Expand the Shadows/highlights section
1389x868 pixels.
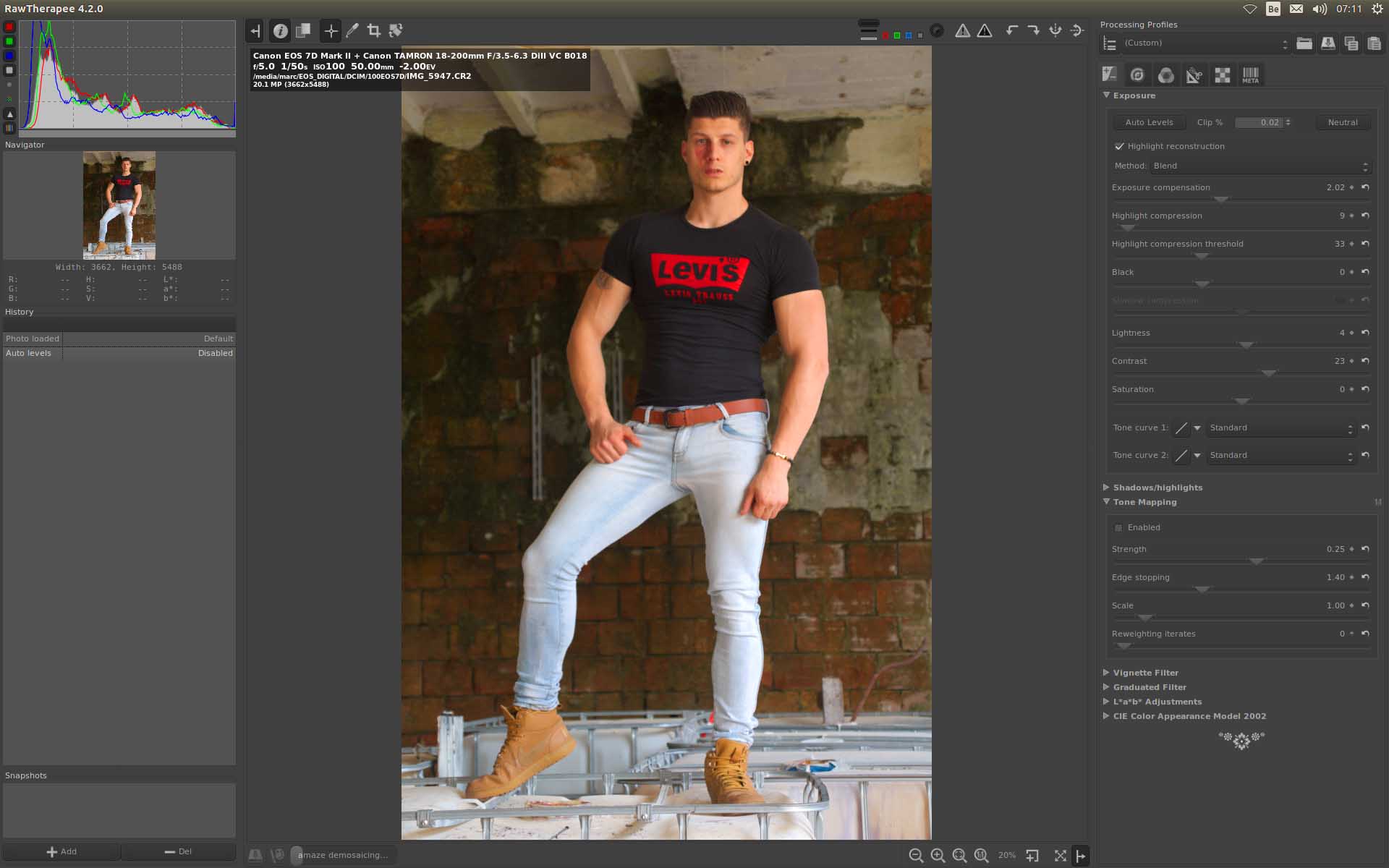(1157, 488)
